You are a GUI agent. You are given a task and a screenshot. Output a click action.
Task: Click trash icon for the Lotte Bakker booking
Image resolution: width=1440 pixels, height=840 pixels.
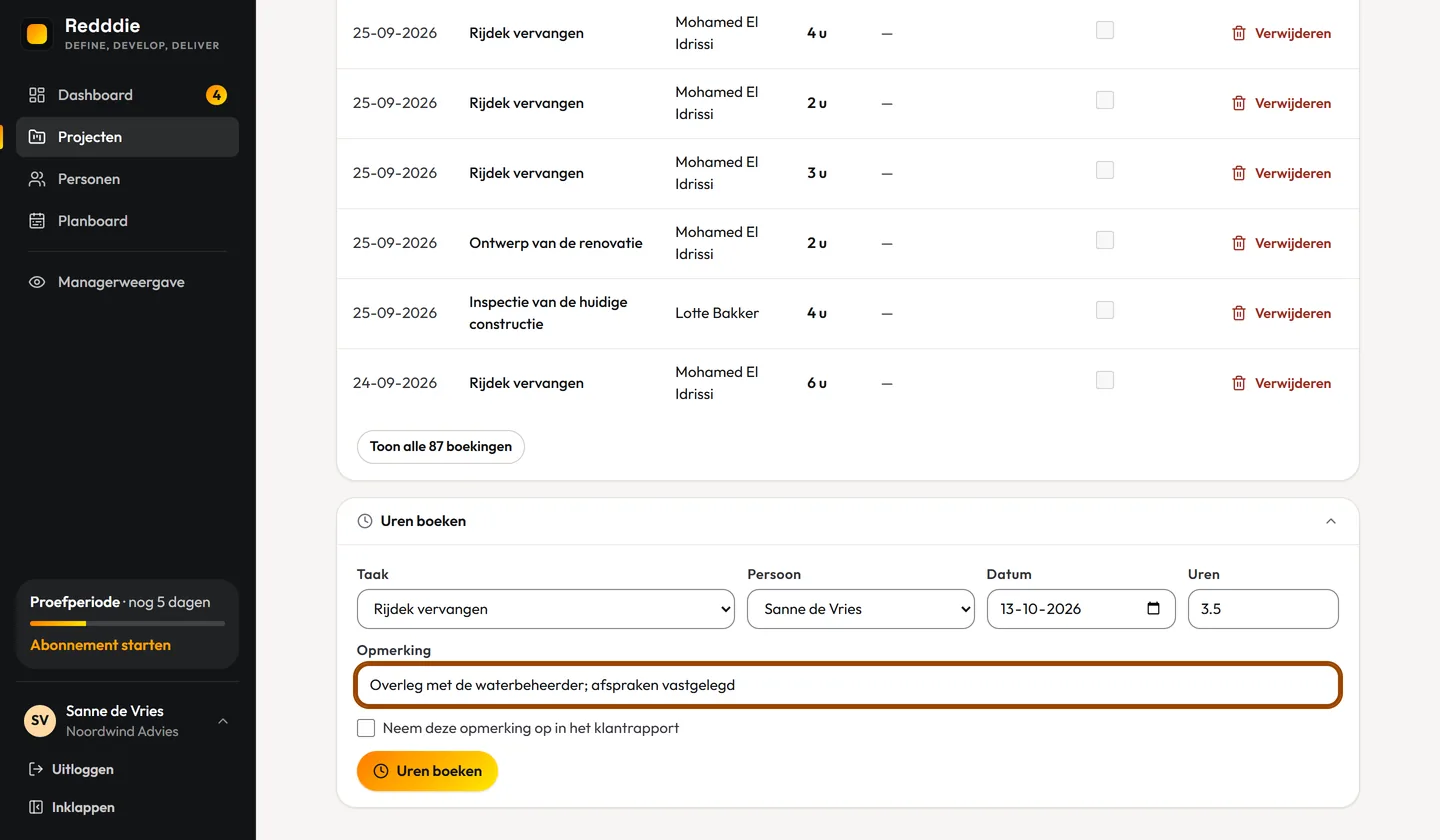point(1239,313)
